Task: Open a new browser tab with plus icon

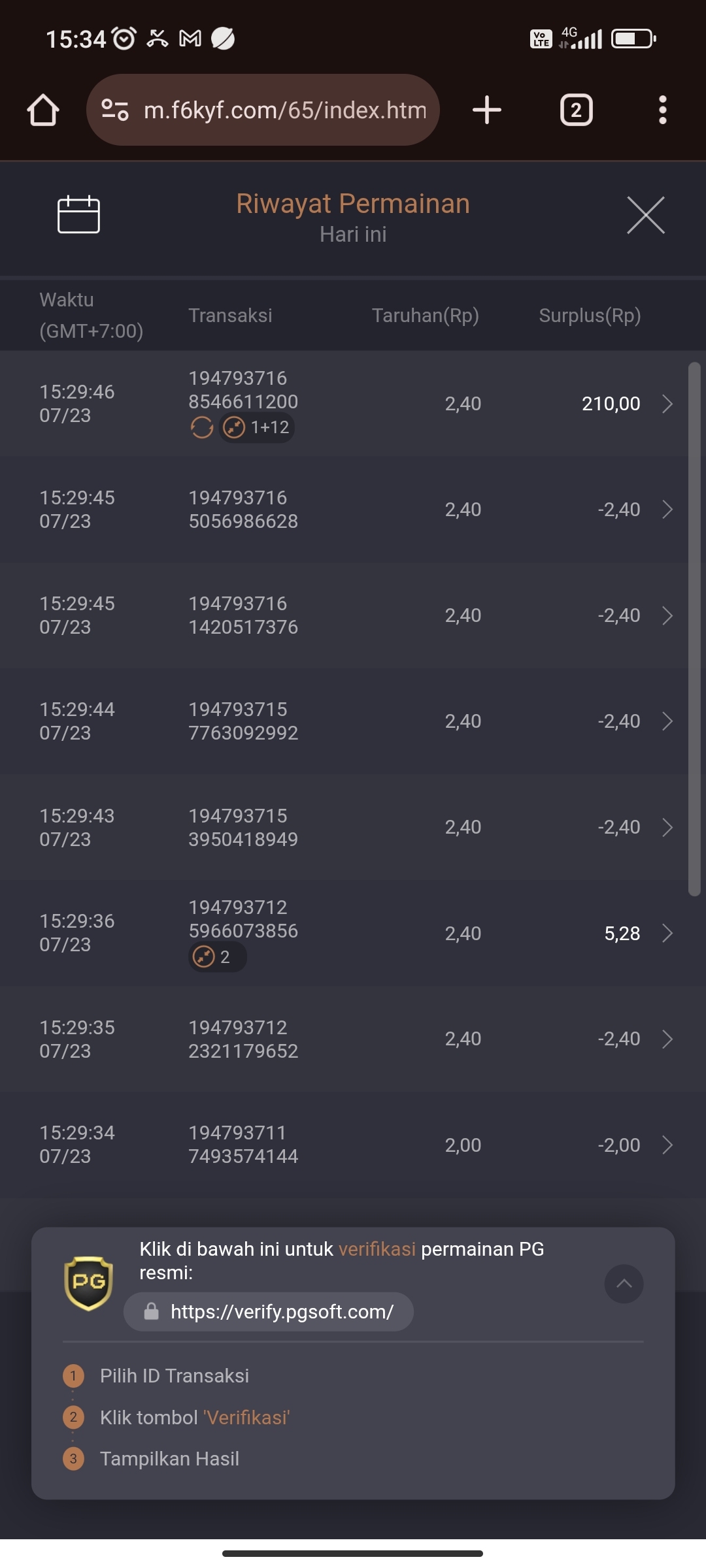Action: click(487, 110)
